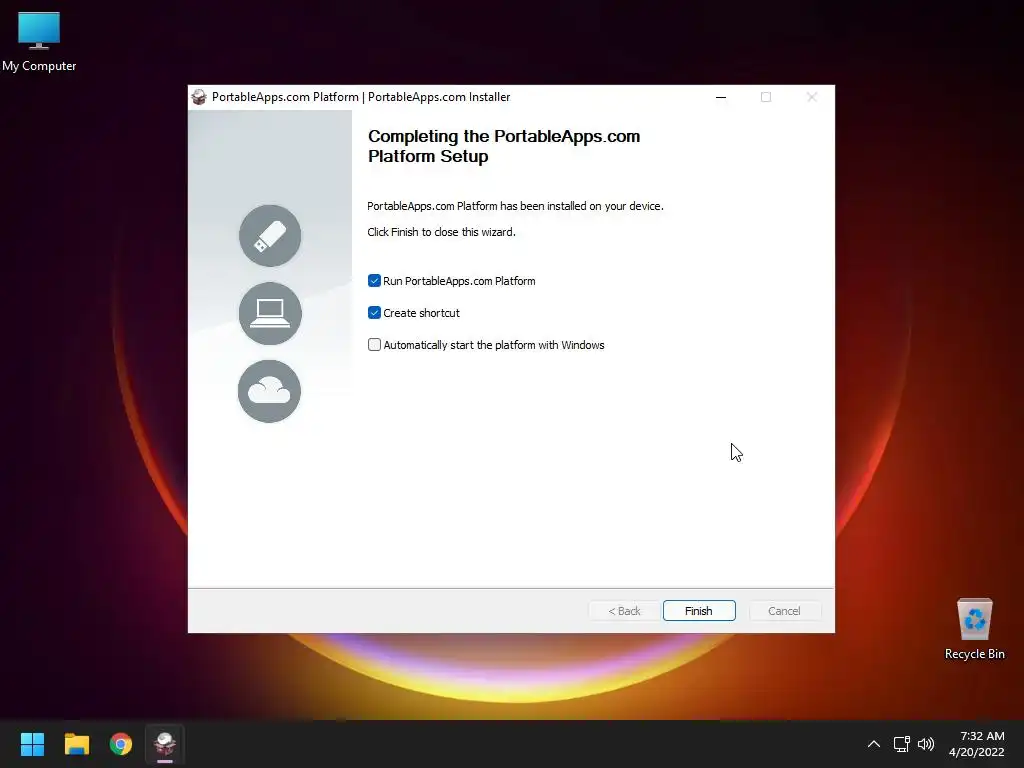Screen dimensions: 1024x768
Task: Minimize the installer window
Action: [x=721, y=97]
